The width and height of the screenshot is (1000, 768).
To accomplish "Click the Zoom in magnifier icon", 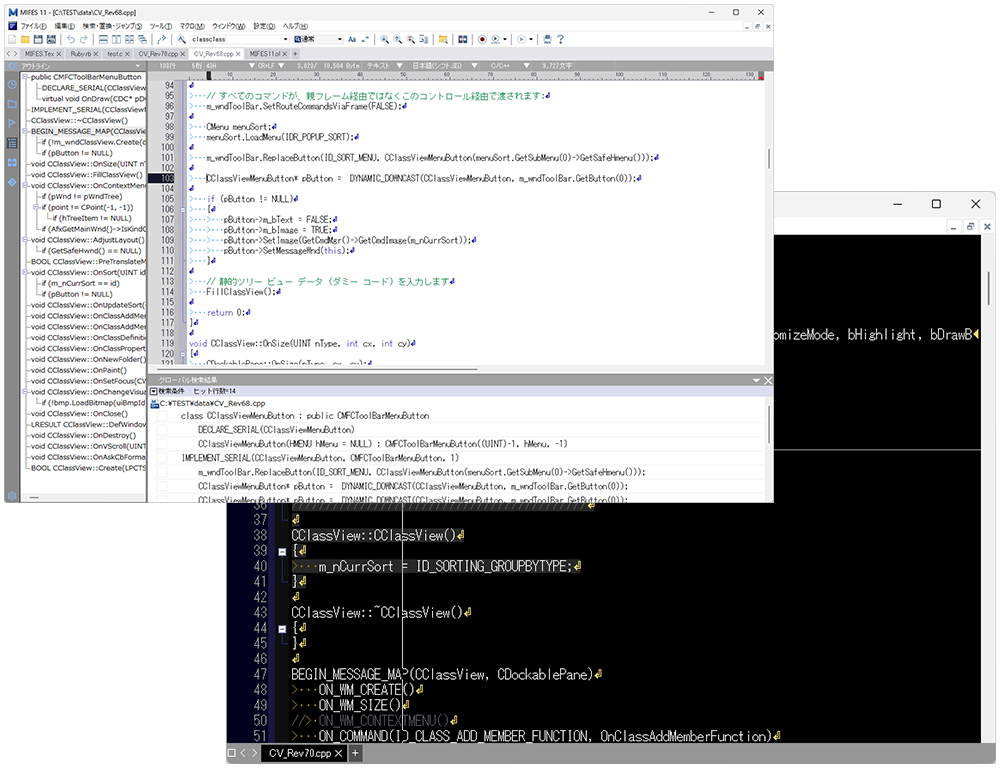I will tap(384, 39).
